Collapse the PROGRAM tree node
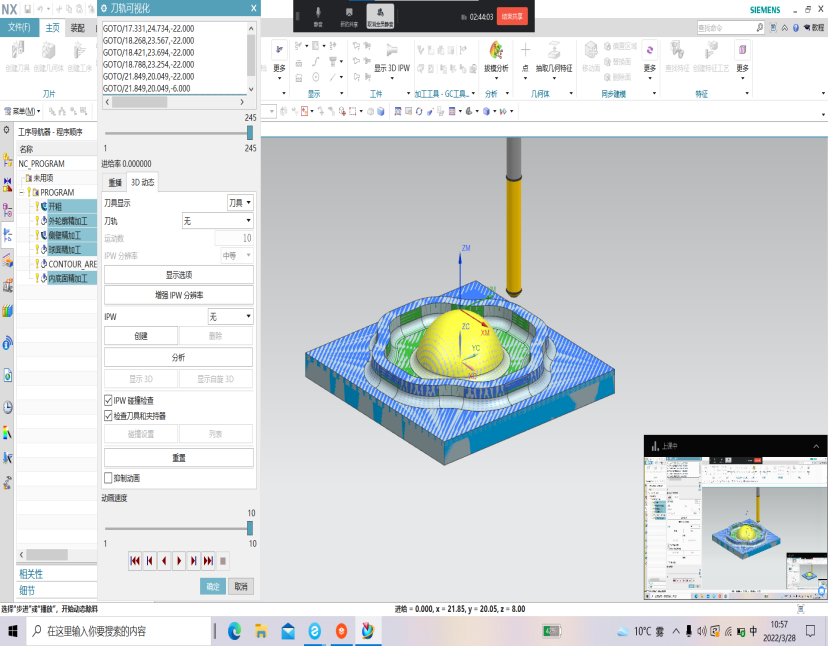The image size is (829, 646). click(x=22, y=192)
